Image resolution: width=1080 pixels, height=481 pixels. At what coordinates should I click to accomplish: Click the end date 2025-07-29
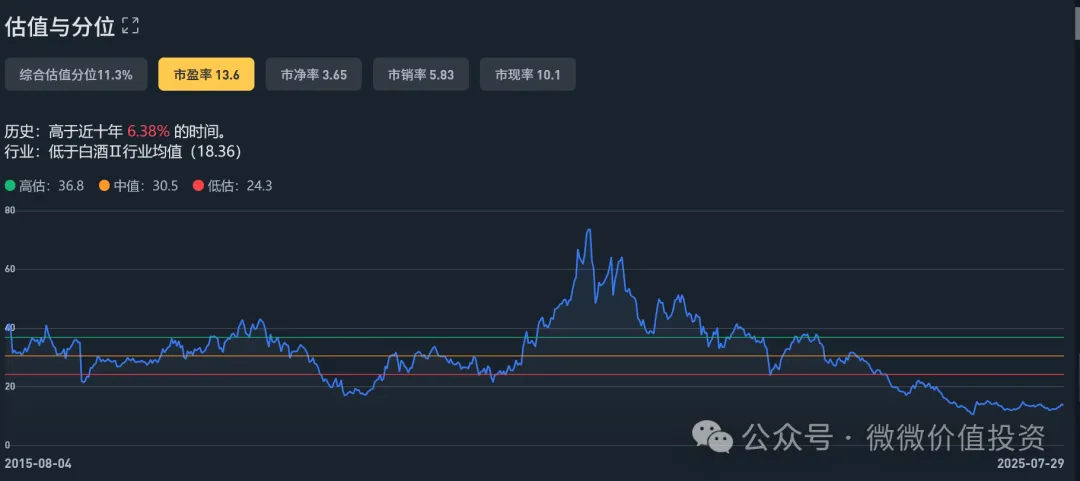tap(1030, 463)
